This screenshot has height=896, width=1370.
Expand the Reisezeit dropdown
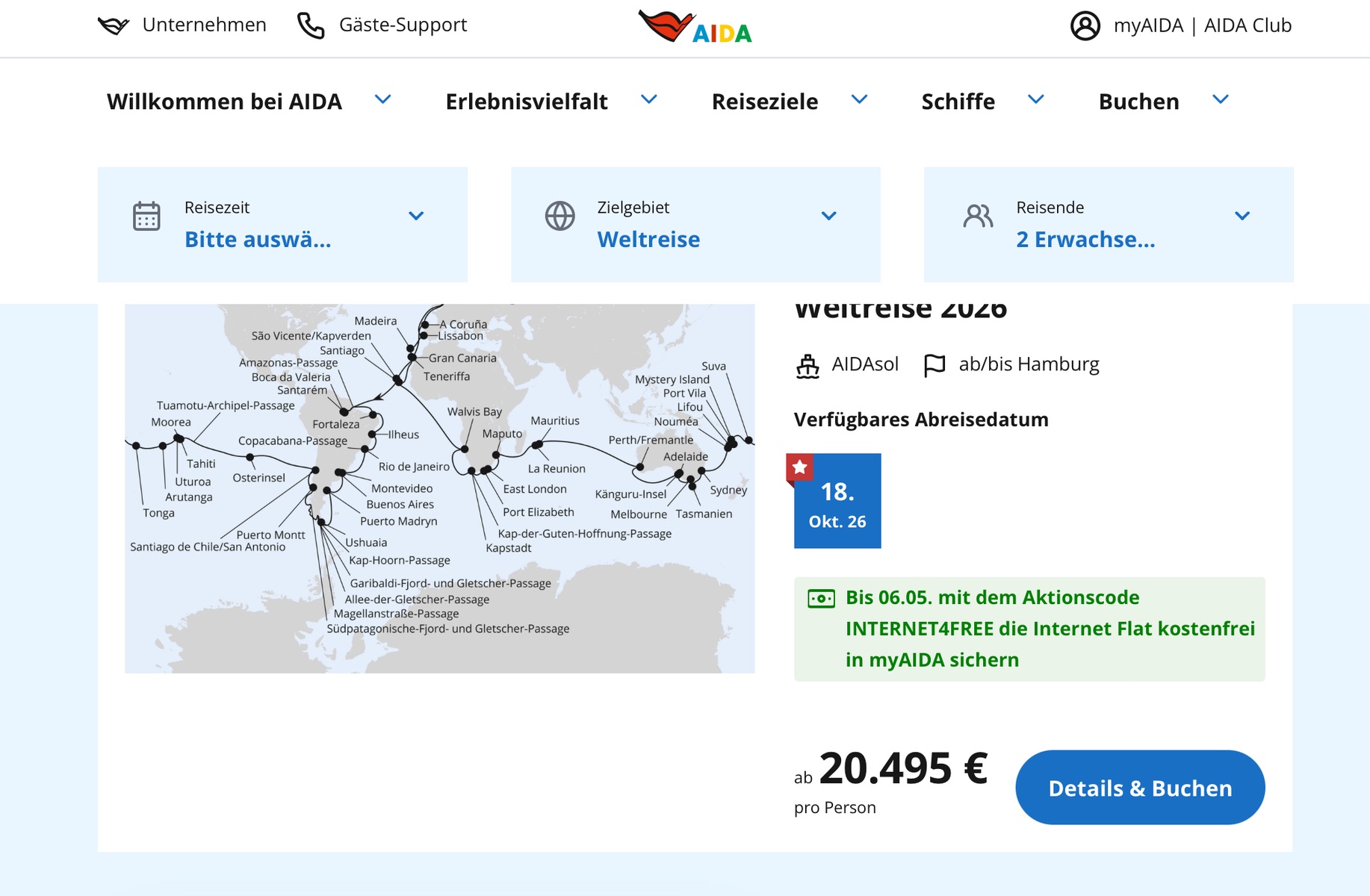[282, 225]
